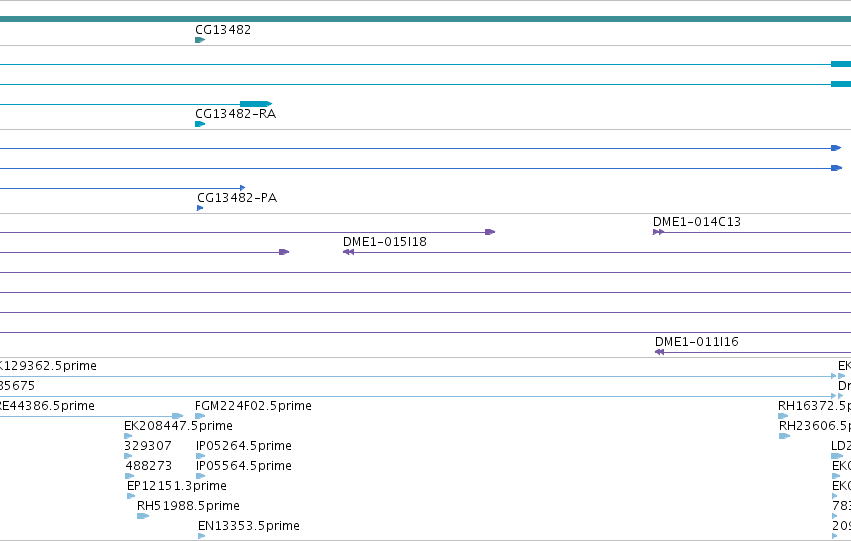851x541 pixels.
Task: Click the IP05264.5prime EST label
Action: tap(244, 446)
